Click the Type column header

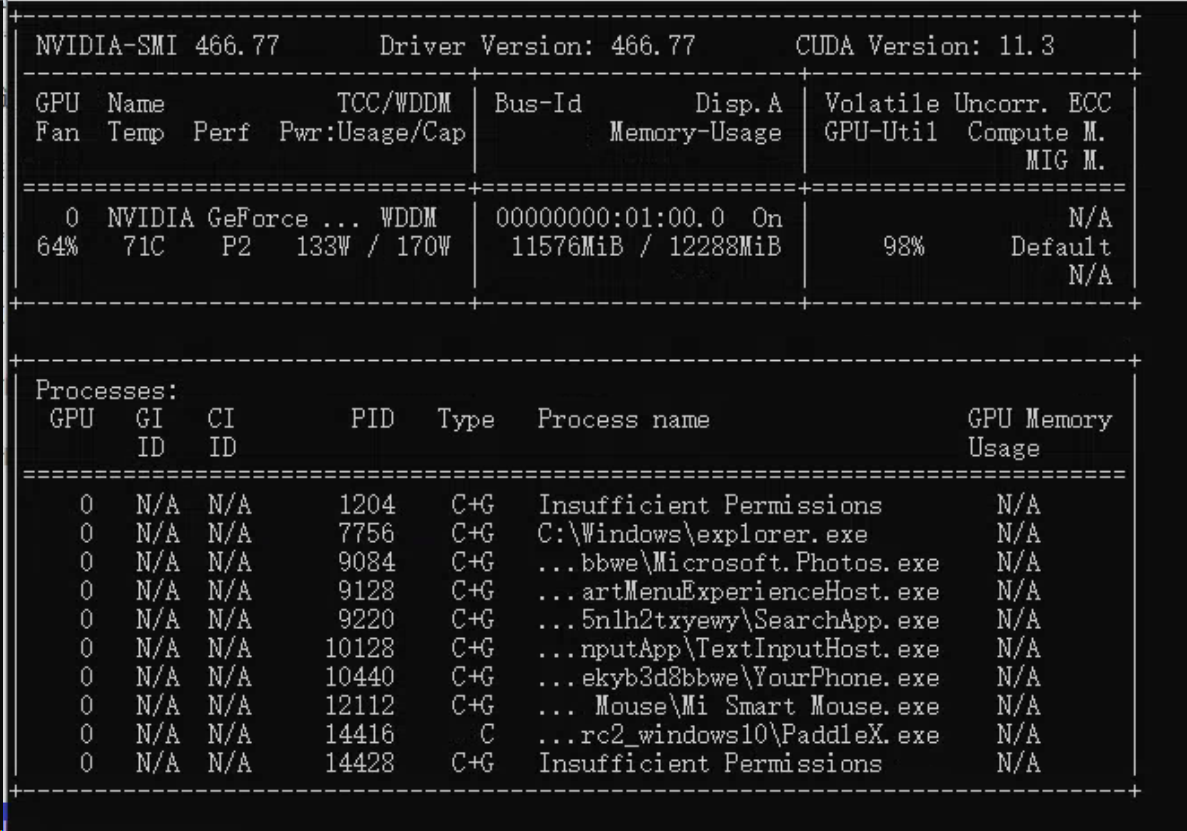tap(466, 419)
